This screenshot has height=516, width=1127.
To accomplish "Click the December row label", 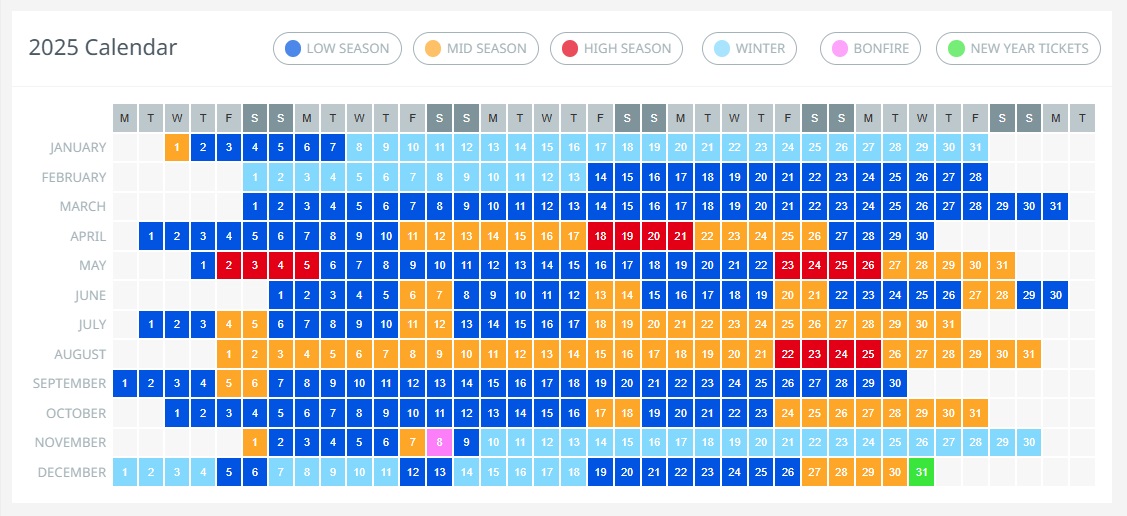I will (71, 472).
